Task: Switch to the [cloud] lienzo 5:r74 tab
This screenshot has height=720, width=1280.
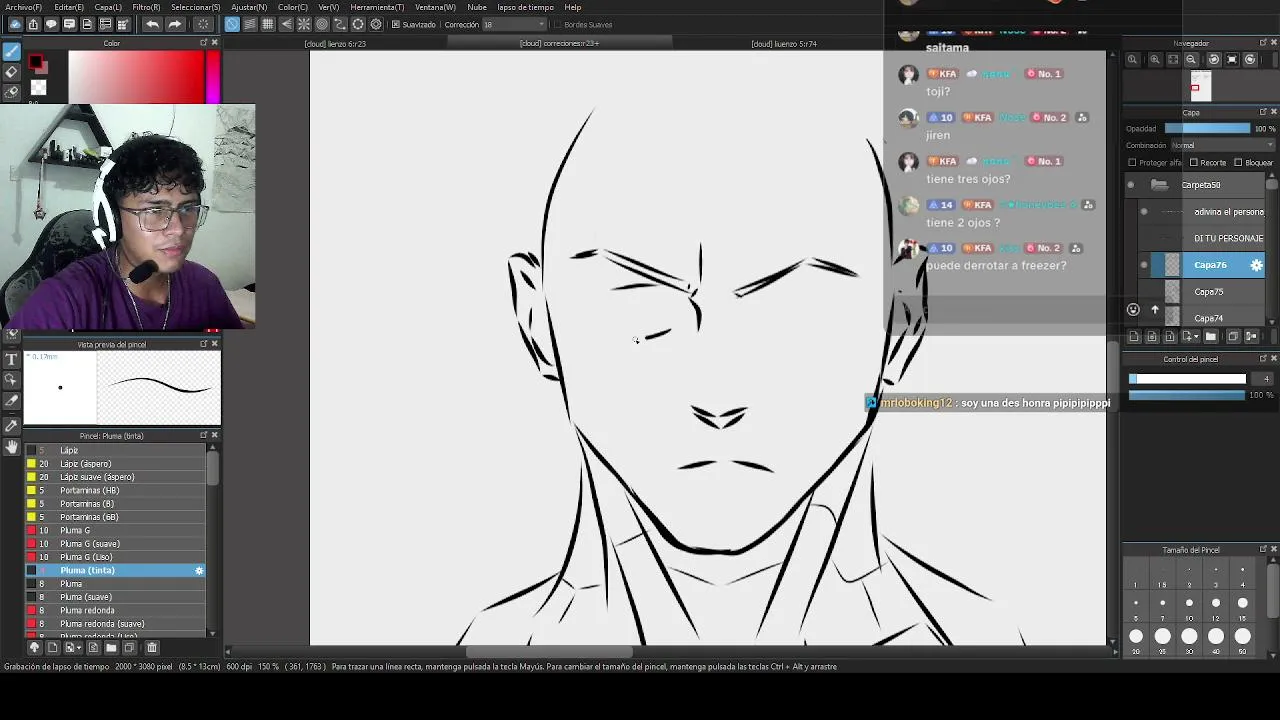Action: (784, 44)
